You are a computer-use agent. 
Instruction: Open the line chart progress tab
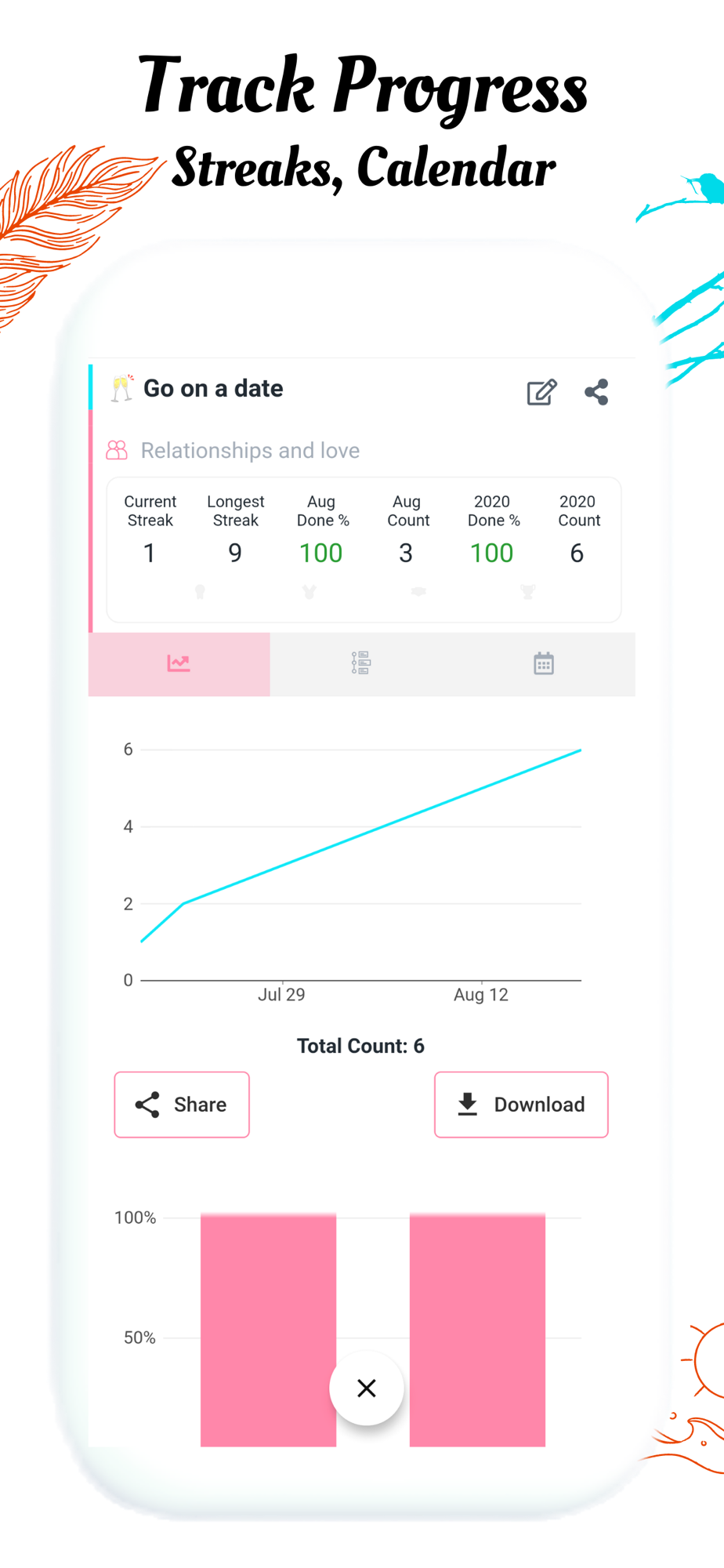click(x=179, y=664)
